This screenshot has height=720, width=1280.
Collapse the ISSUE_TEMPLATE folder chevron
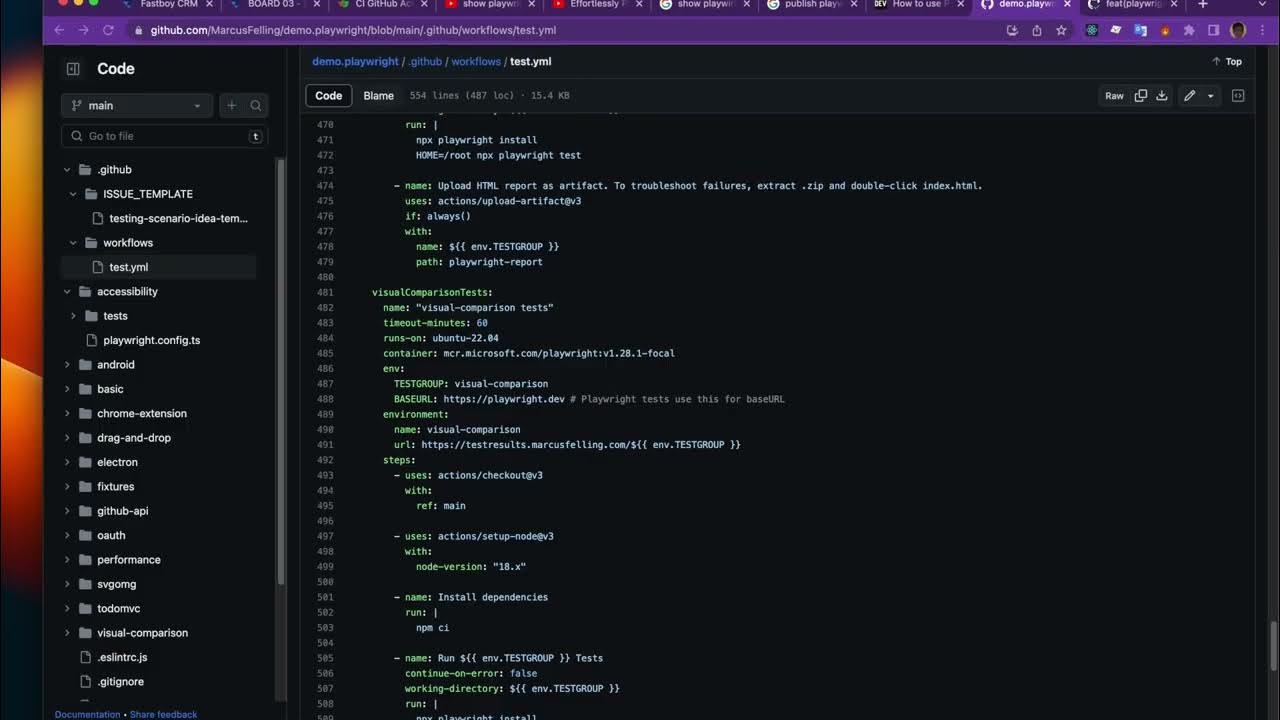point(73,194)
